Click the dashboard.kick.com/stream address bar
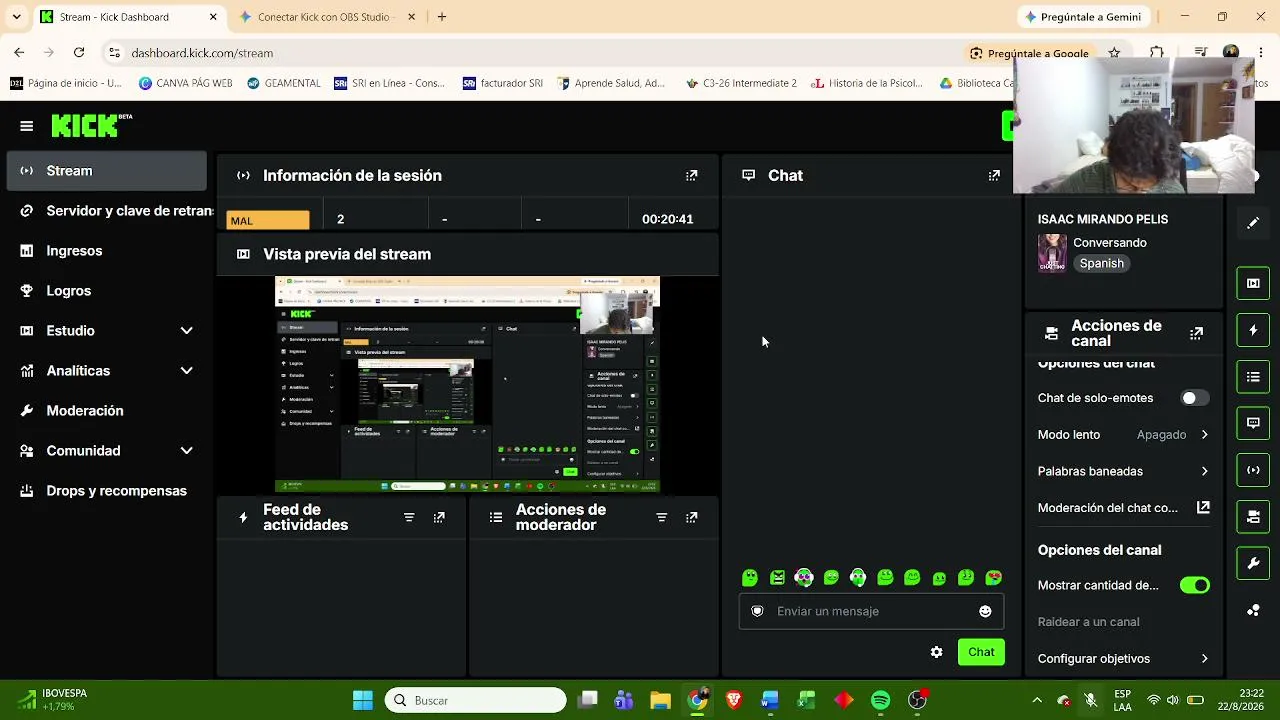This screenshot has width=1280, height=720. [530, 53]
